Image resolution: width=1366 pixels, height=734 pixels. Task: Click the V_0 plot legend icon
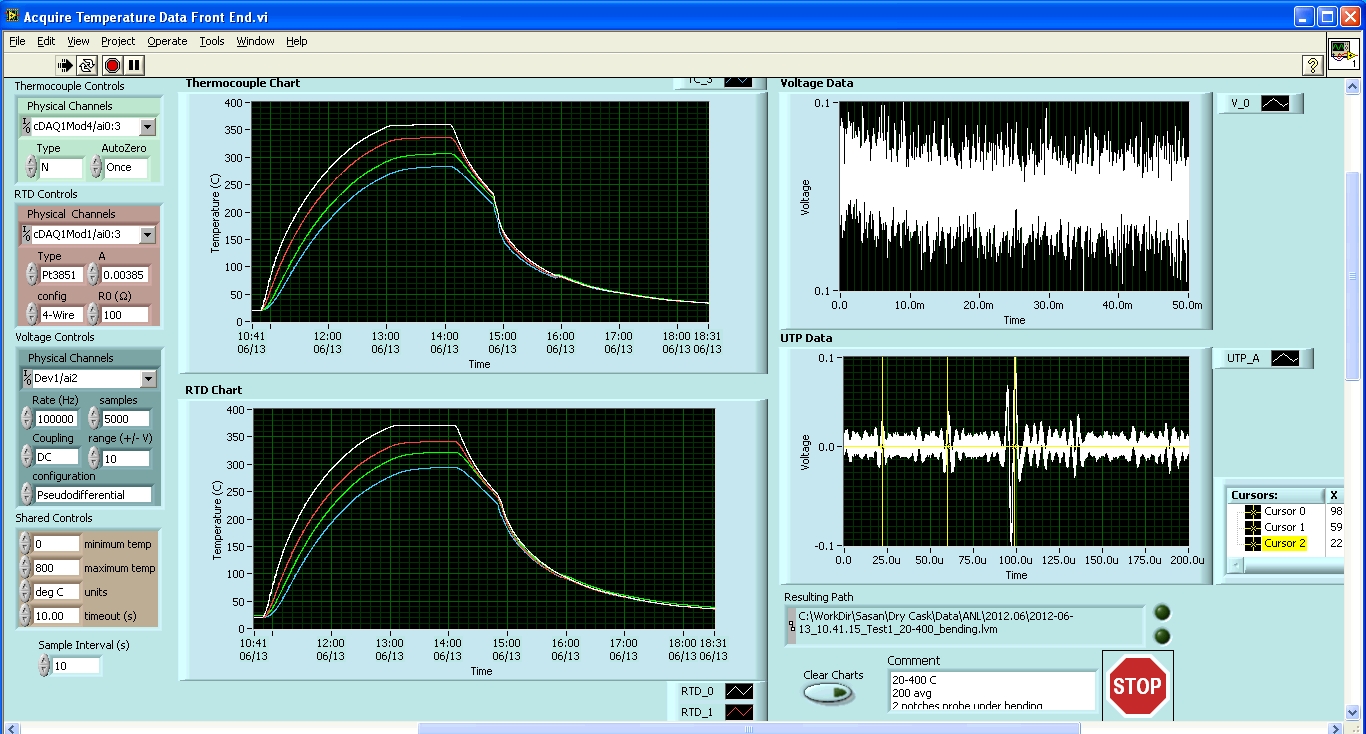click(1276, 103)
